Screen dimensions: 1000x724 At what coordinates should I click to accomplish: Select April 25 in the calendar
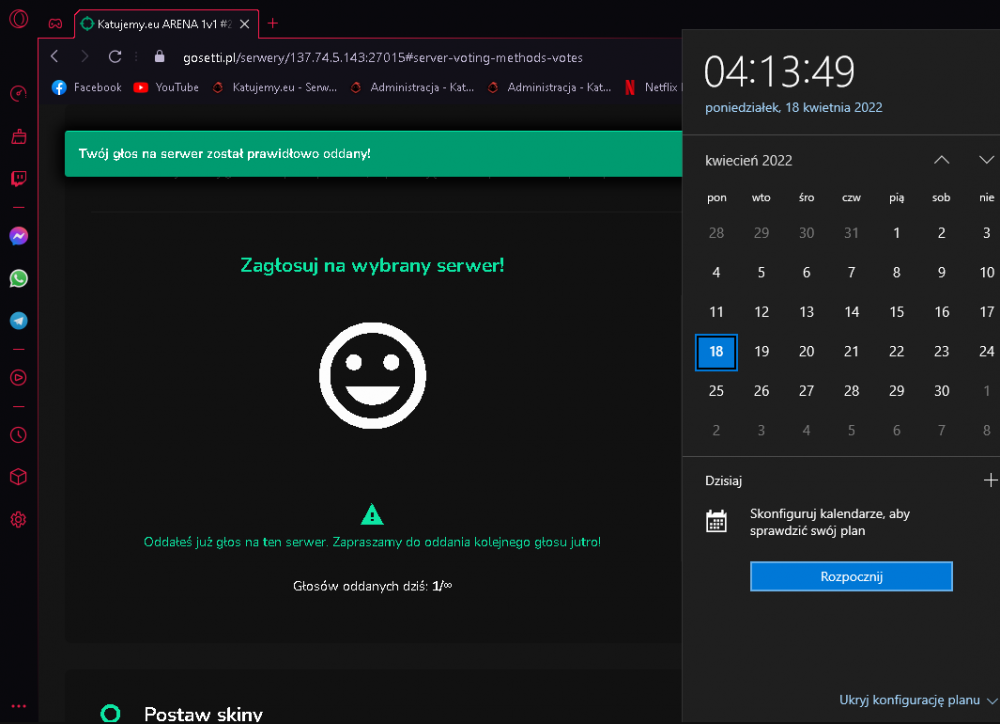tap(716, 391)
